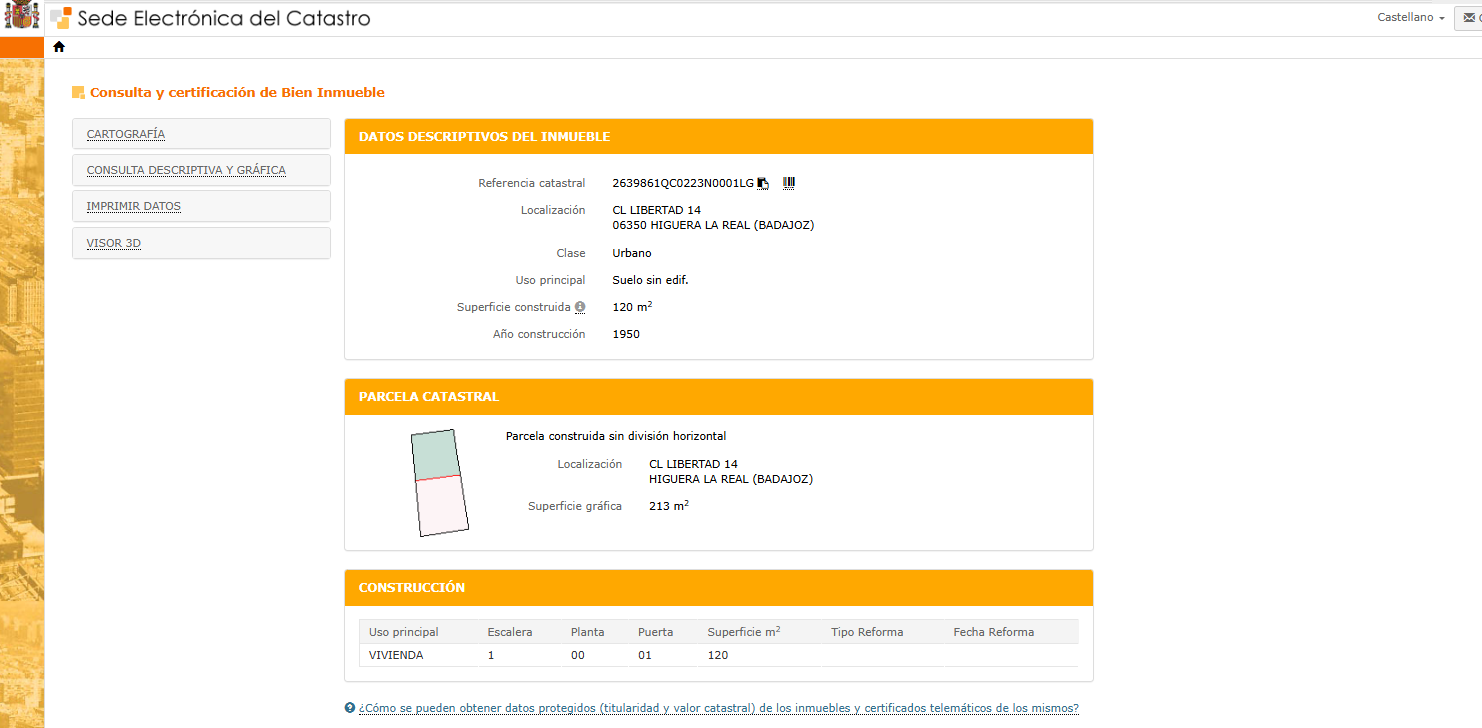
Task: Open the Castellano language dropdown
Action: tap(1410, 18)
